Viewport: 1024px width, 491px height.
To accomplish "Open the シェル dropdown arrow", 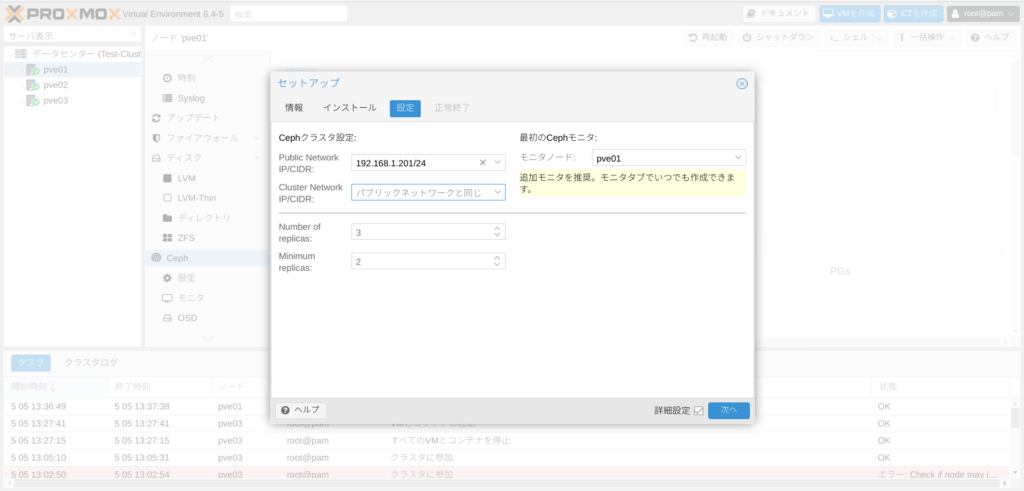I will 880,37.
